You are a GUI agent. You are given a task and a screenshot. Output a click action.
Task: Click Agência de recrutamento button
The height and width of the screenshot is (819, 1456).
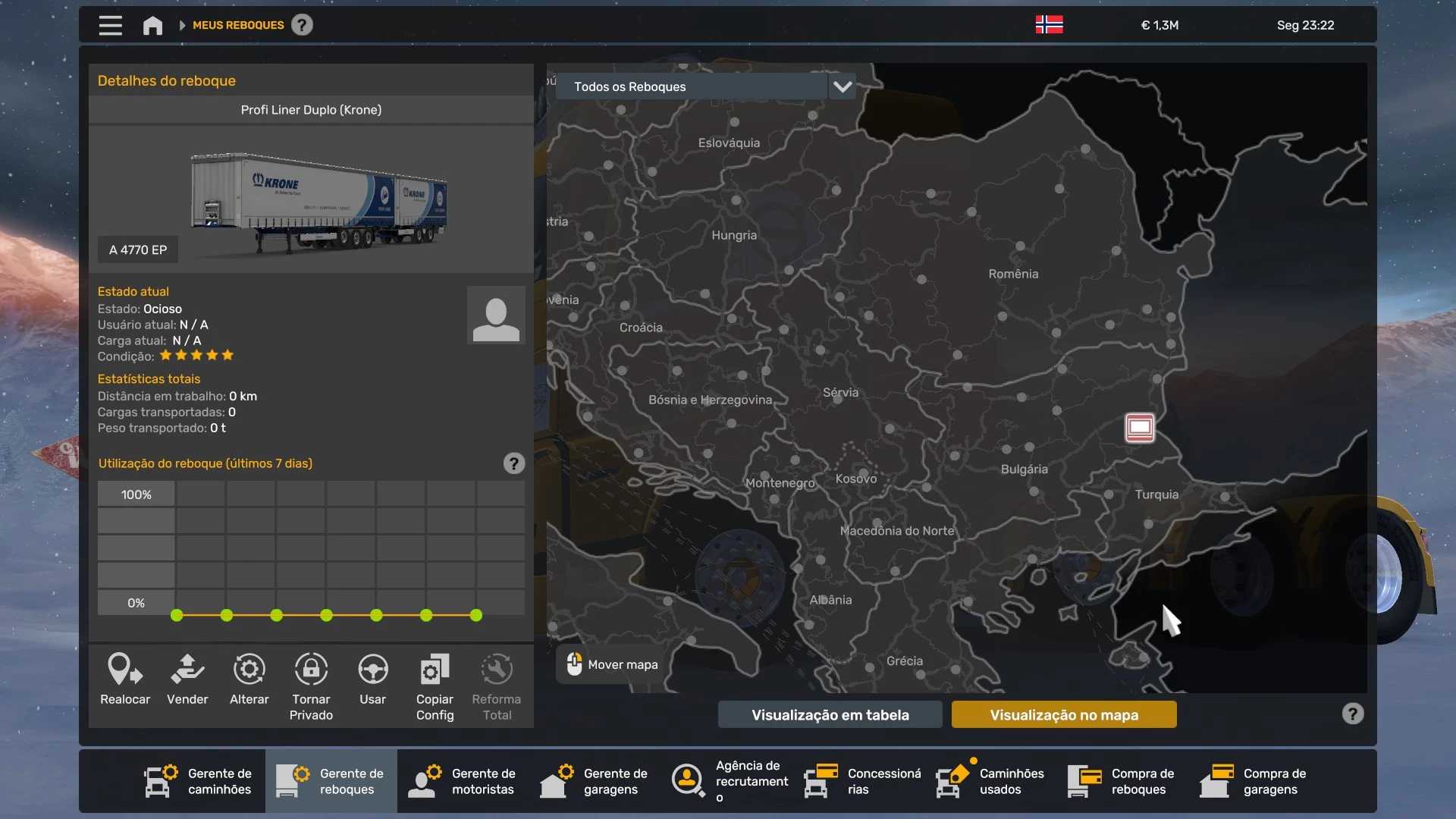[730, 781]
